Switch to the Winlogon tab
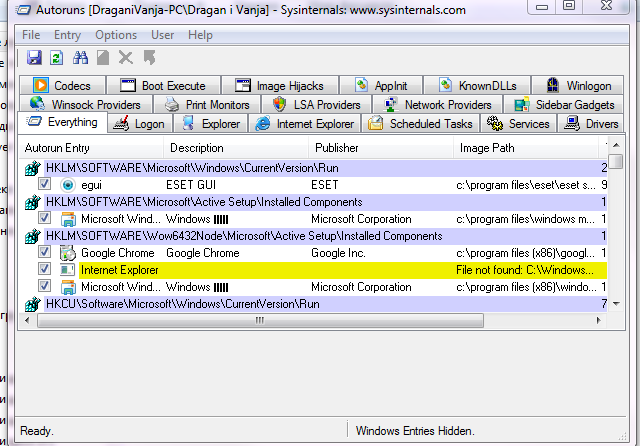The image size is (640, 446). point(578,85)
